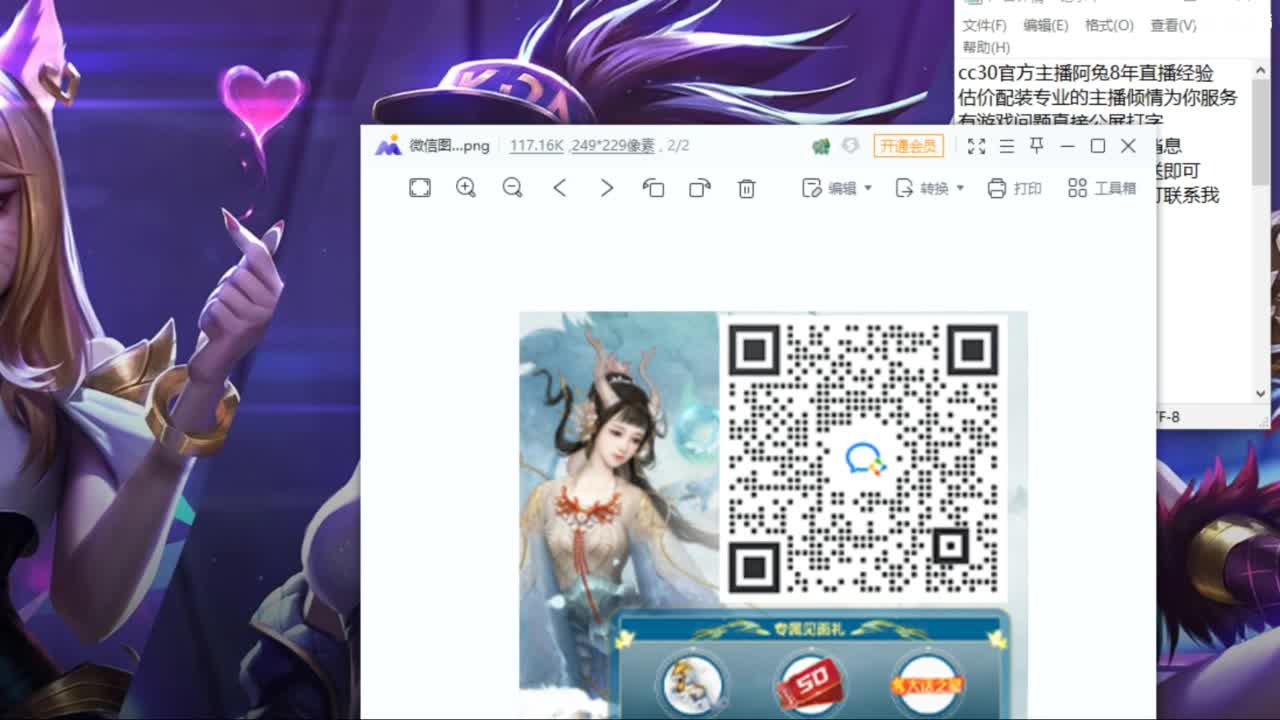This screenshot has height=720, width=1280.
Task: Open the viewer hamburger menu
Action: point(1007,146)
